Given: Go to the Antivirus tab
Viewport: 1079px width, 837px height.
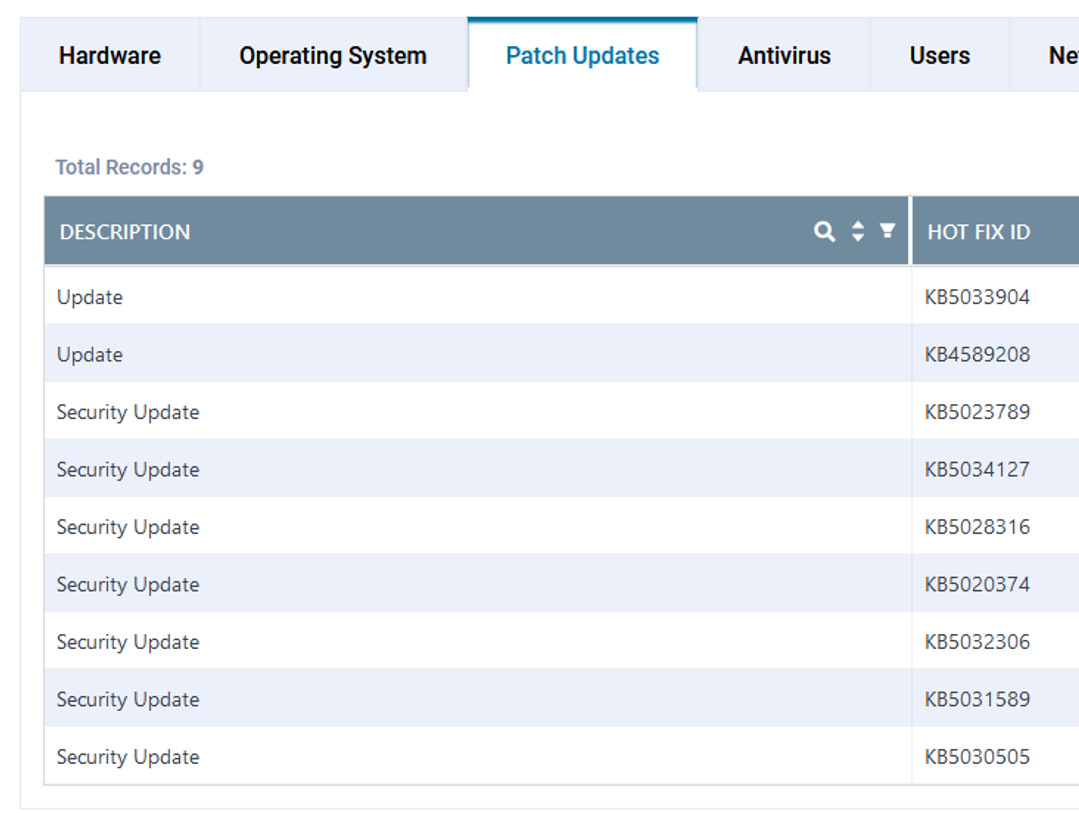Looking at the screenshot, I should click(x=784, y=55).
